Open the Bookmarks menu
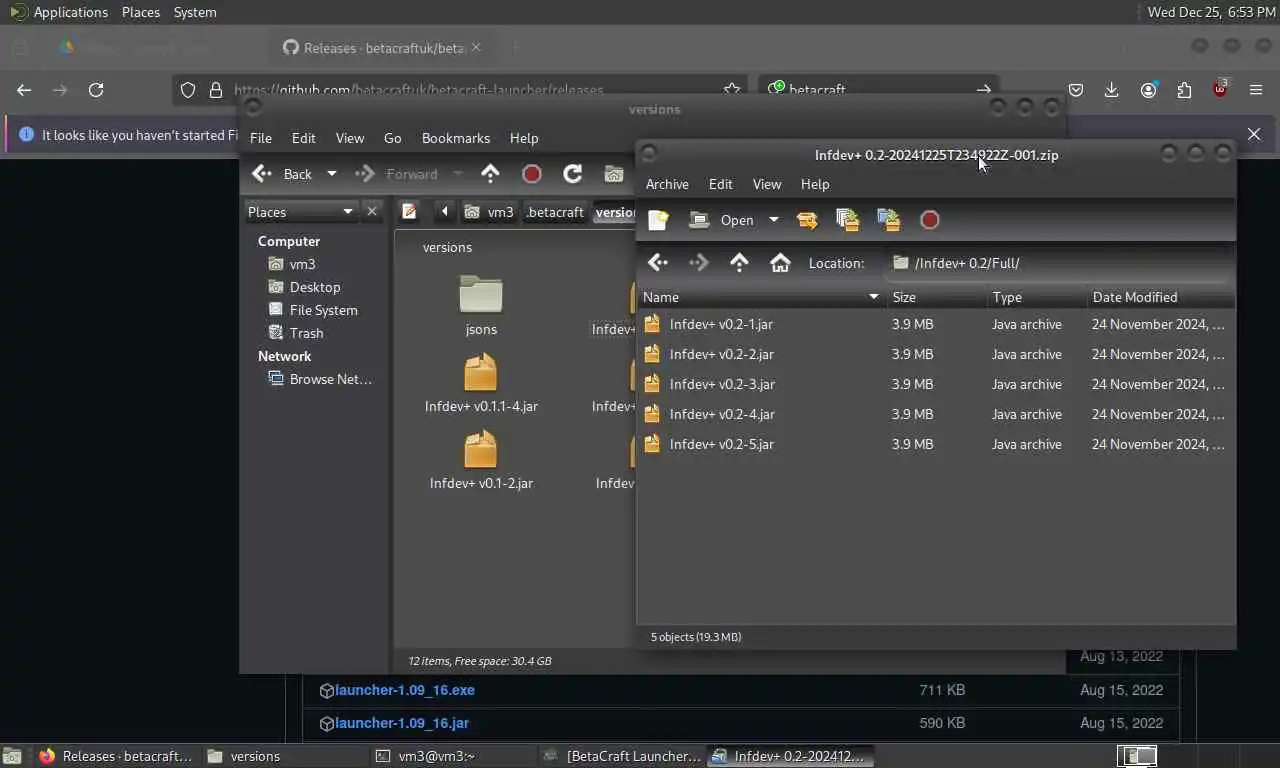The height and width of the screenshot is (768, 1280). (x=456, y=138)
